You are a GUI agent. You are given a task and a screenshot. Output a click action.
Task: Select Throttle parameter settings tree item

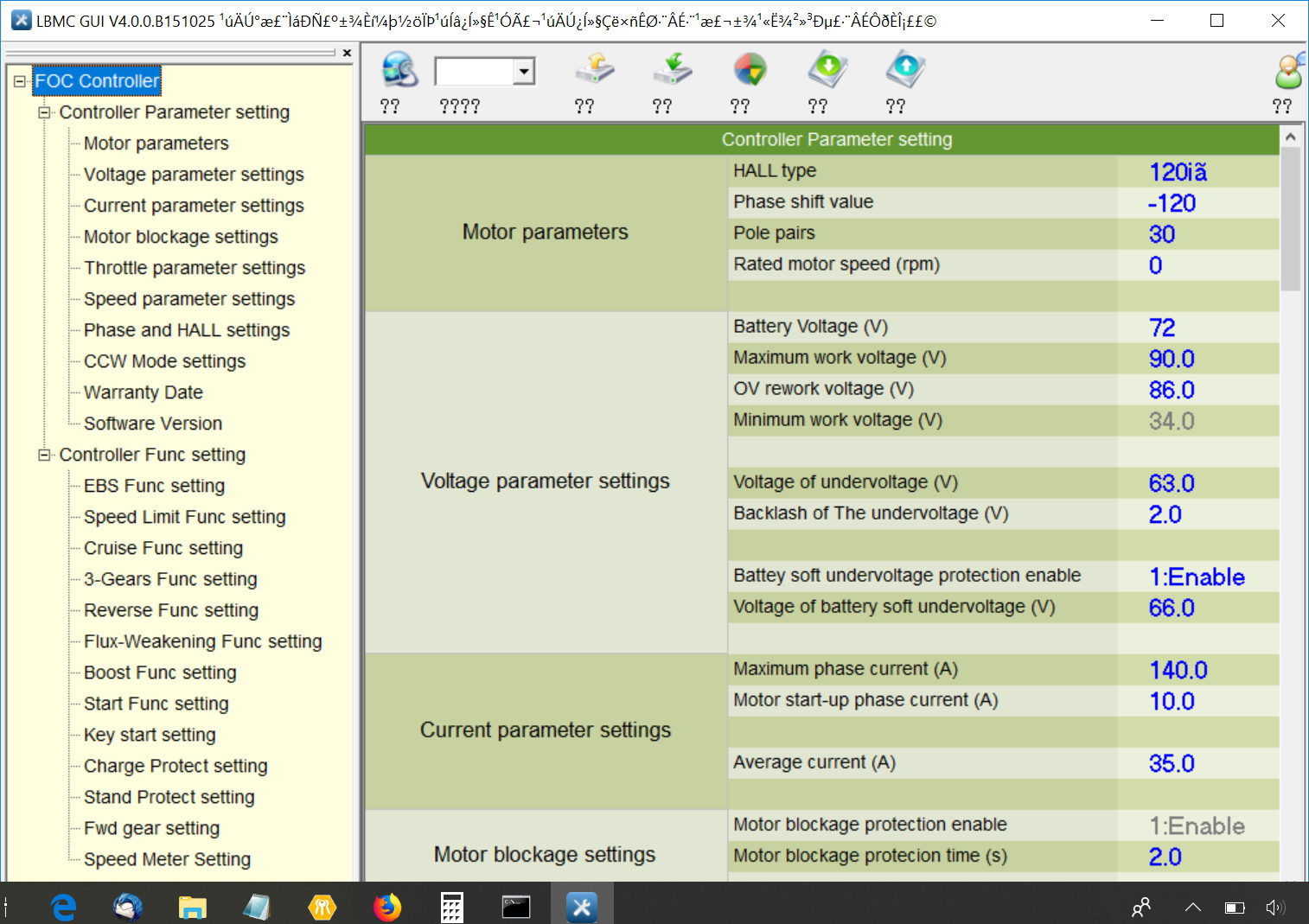coord(194,268)
